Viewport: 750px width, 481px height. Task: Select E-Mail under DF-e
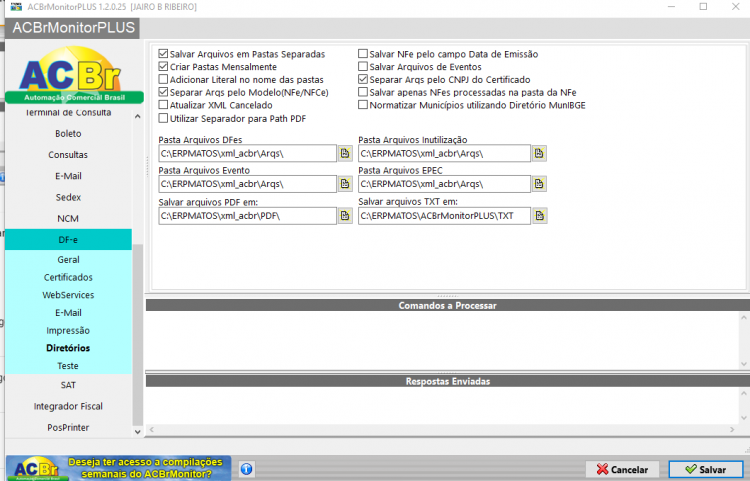pyautogui.click(x=68, y=313)
